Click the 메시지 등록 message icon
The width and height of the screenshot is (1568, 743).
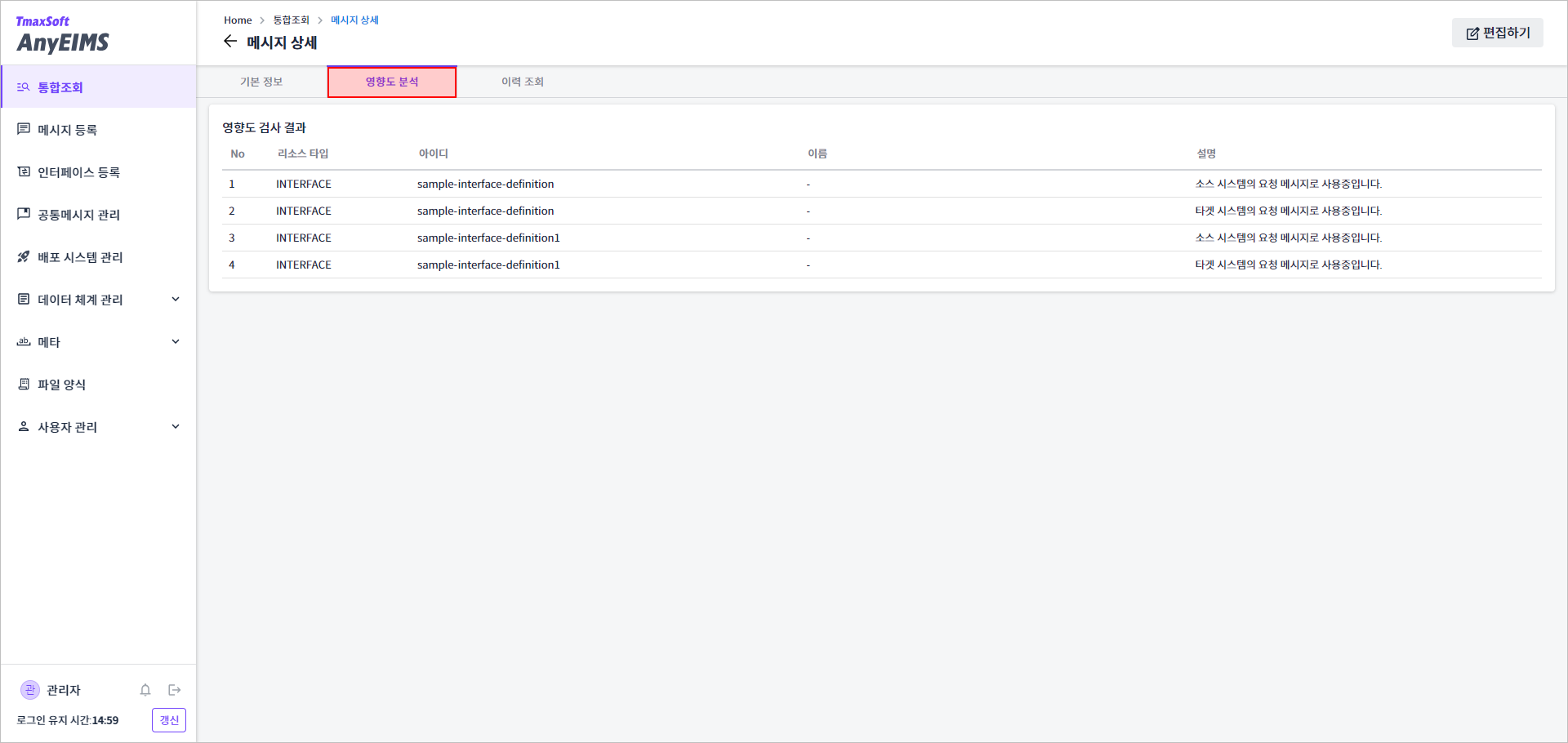24,129
